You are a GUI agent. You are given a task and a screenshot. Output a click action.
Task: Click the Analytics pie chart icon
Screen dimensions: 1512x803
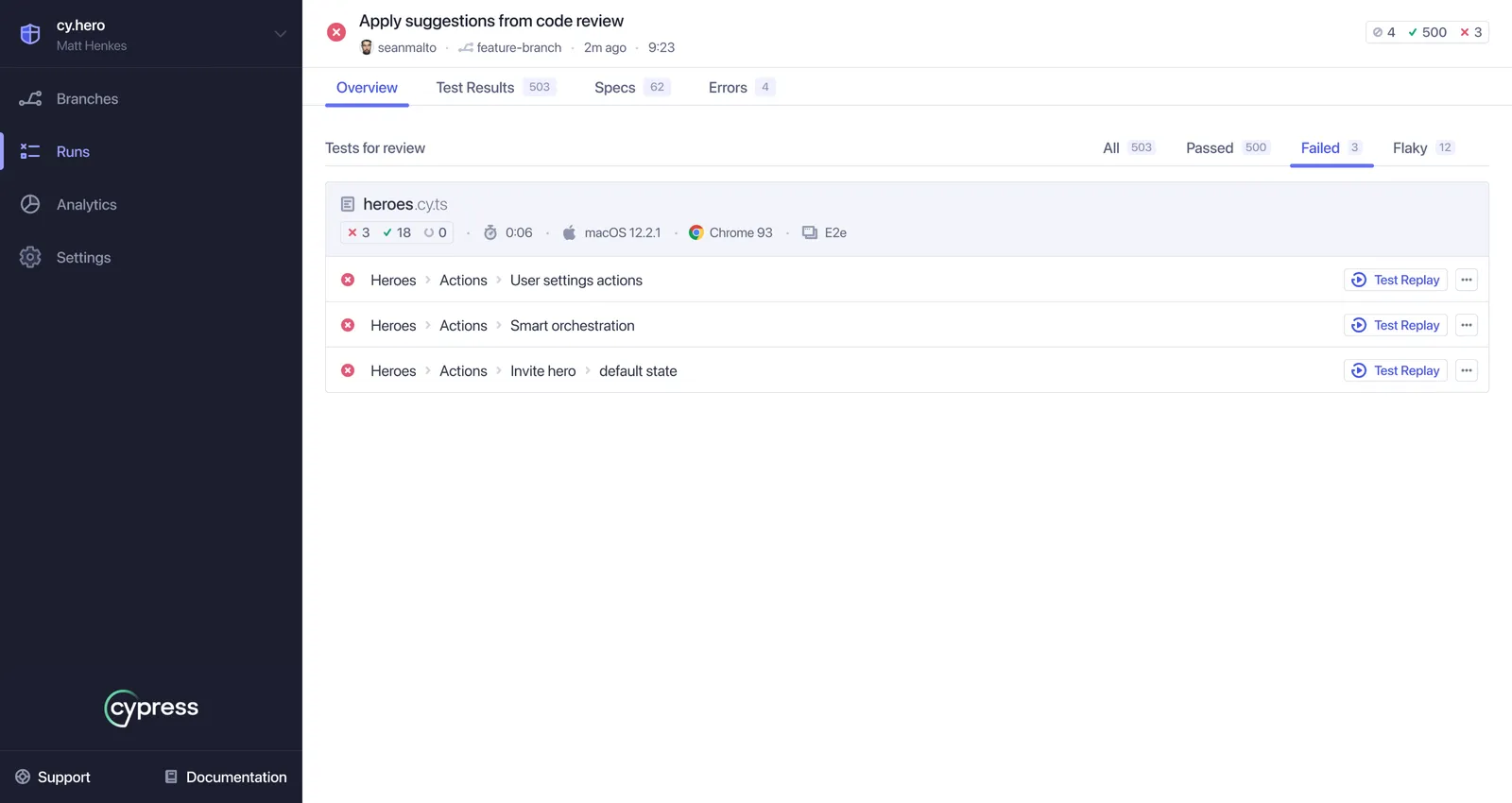30,205
